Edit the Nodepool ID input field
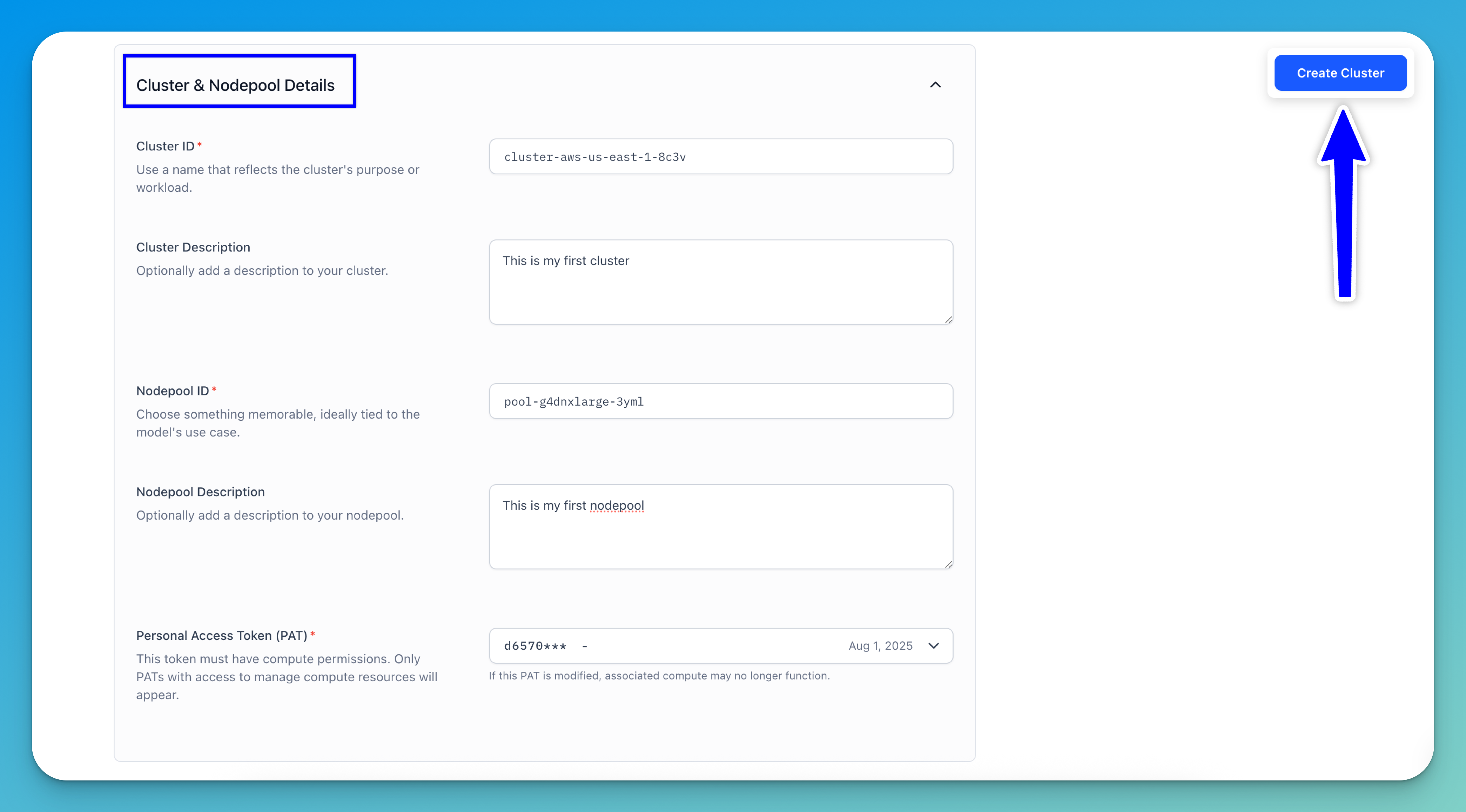This screenshot has width=1466, height=812. (x=720, y=401)
